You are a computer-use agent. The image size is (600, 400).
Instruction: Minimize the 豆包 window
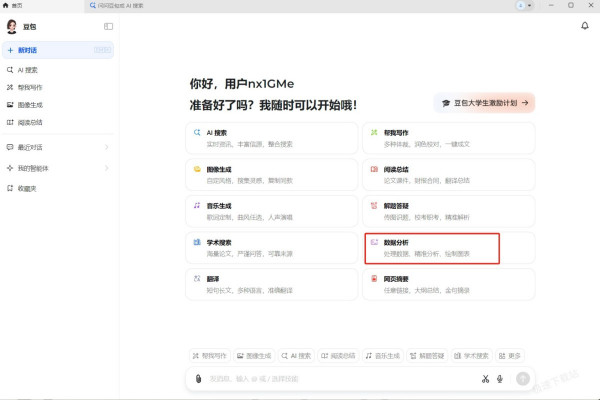point(551,5)
